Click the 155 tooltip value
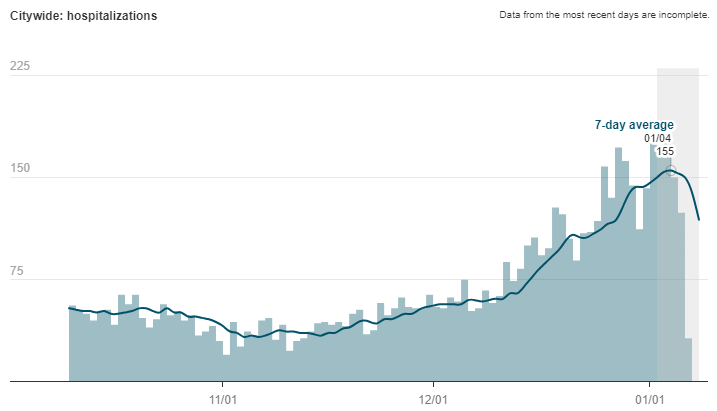 tap(665, 152)
